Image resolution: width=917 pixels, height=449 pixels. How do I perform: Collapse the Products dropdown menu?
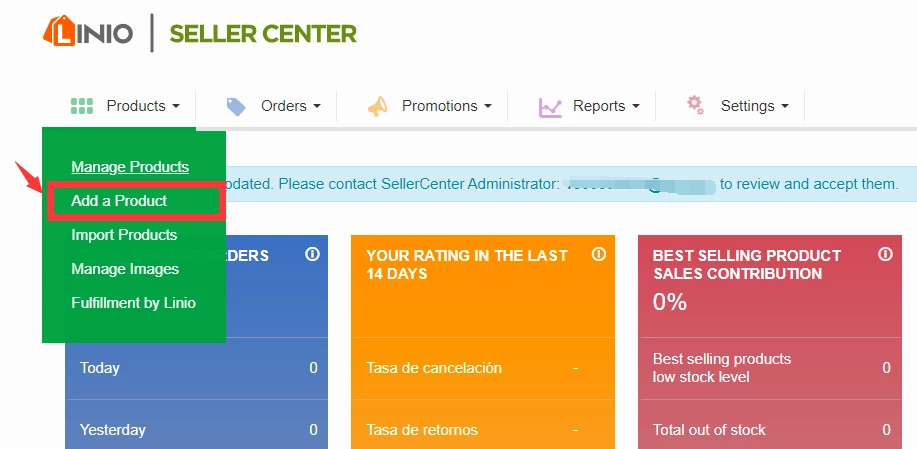(143, 106)
